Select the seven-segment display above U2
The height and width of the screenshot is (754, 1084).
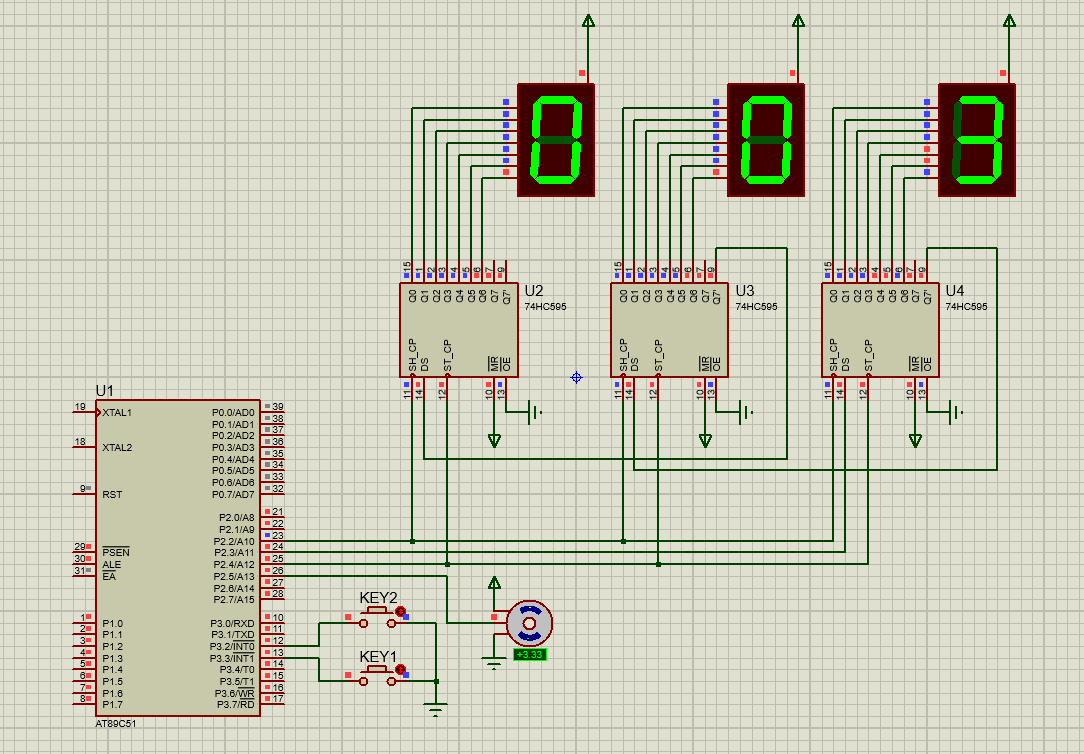[x=556, y=140]
